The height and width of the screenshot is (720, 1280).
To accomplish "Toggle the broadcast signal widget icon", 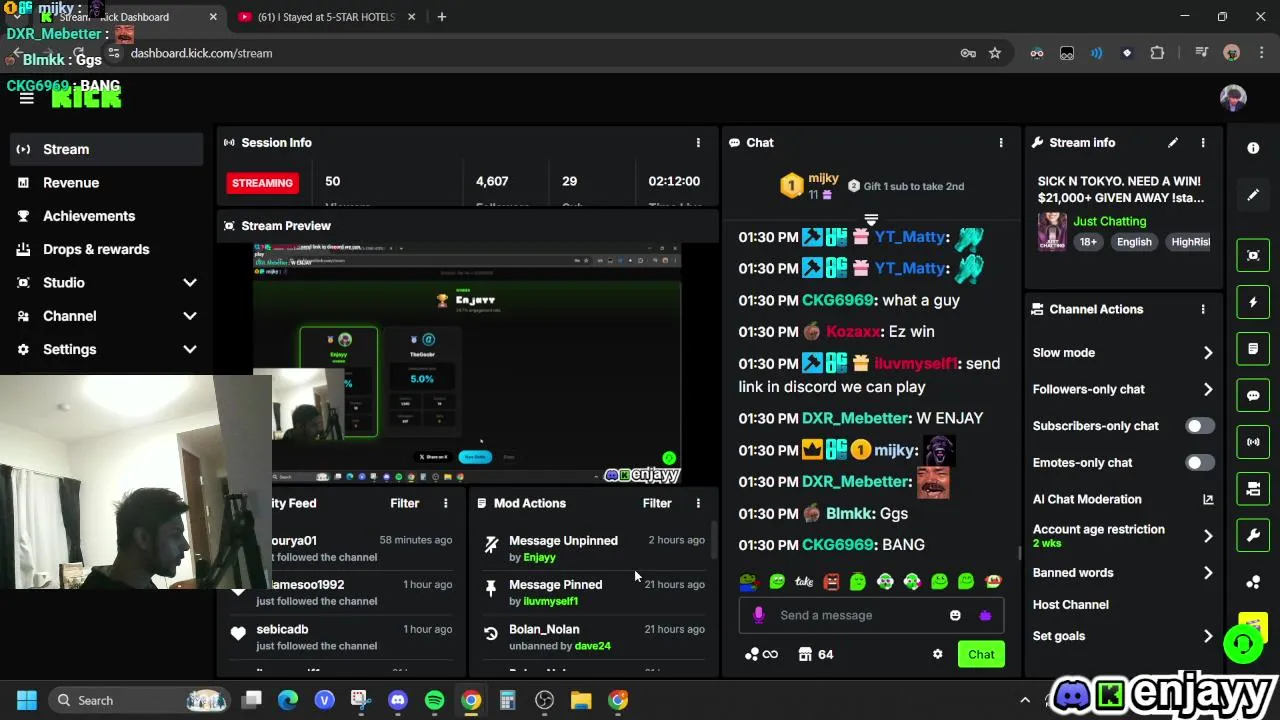I will (1253, 442).
